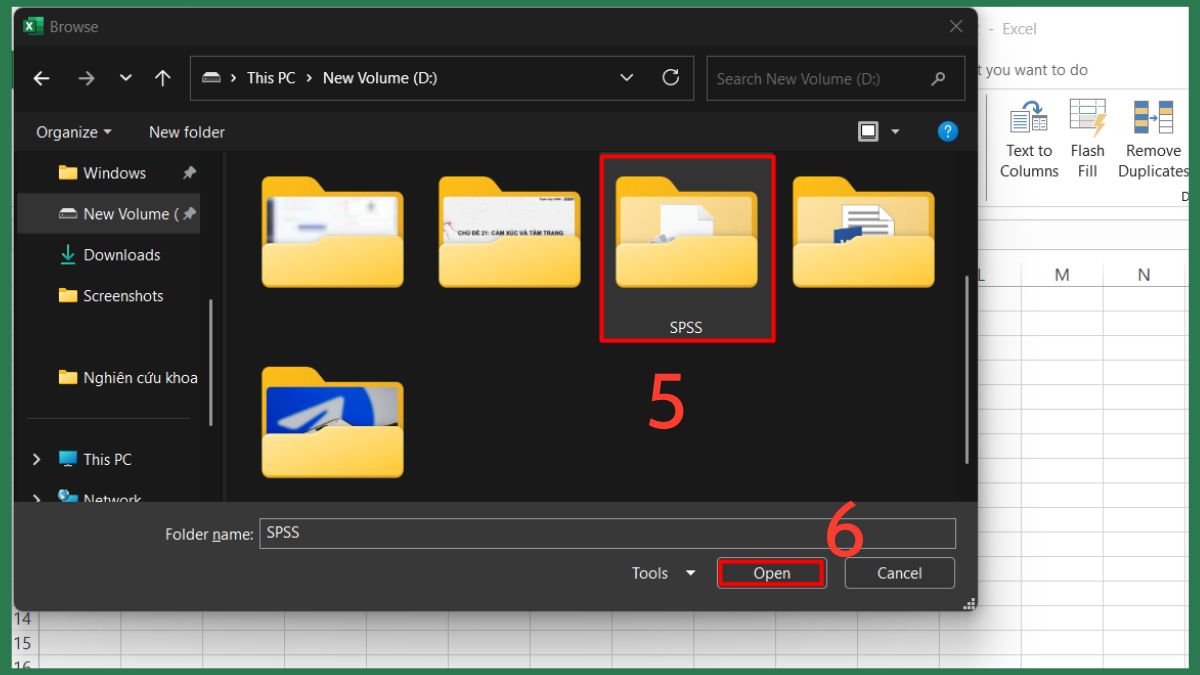Click the search magnifier in the search box
The height and width of the screenshot is (675, 1200).
pos(938,78)
